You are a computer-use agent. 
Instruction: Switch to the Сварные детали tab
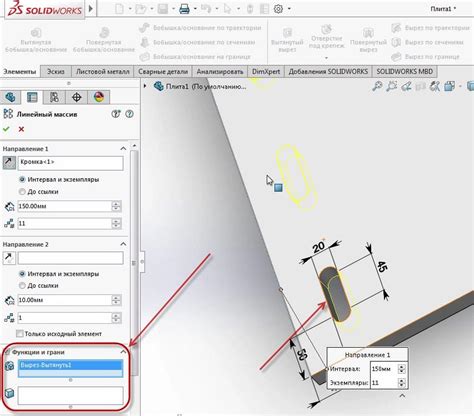click(163, 72)
